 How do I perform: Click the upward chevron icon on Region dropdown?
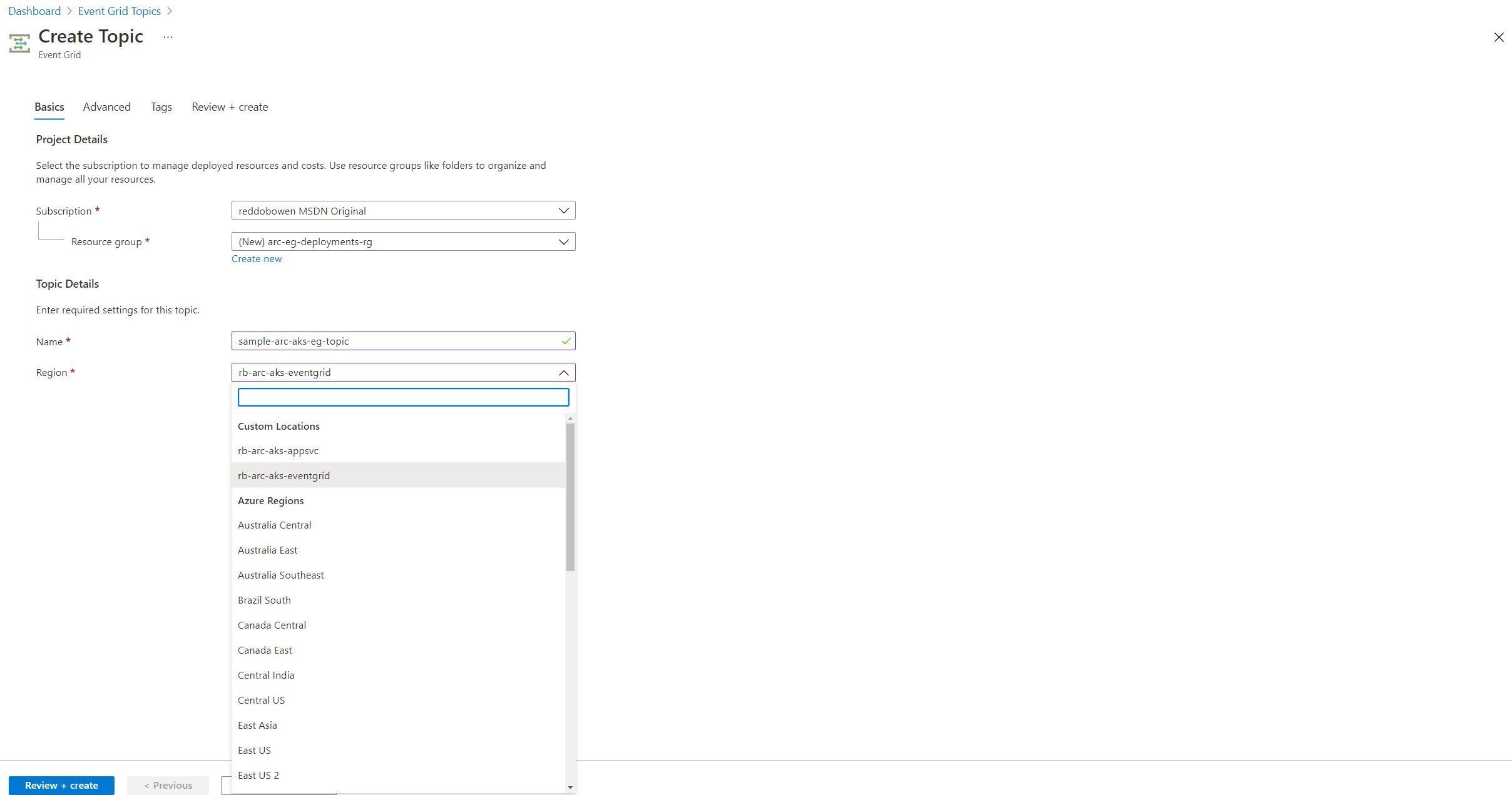coord(563,372)
